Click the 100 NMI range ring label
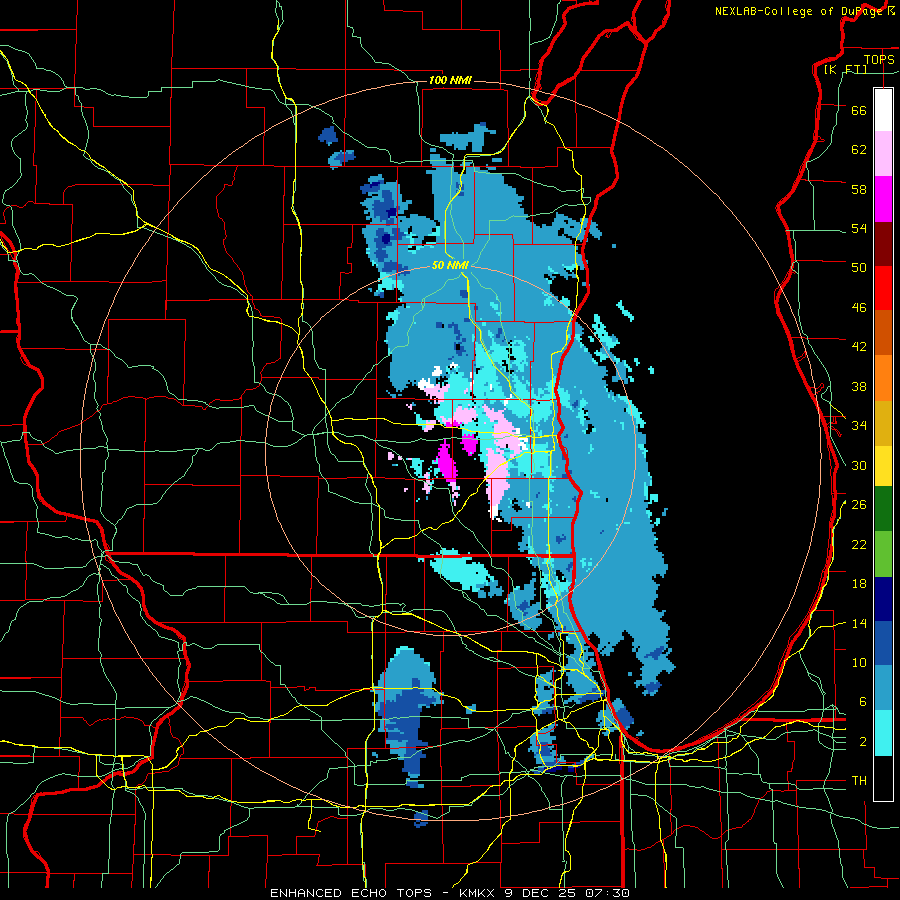This screenshot has height=900, width=900. click(x=450, y=80)
